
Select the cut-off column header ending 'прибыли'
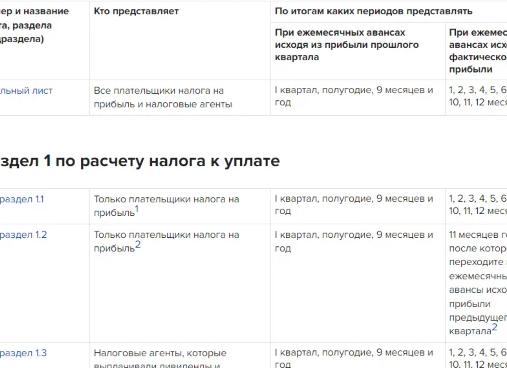pyautogui.click(x=478, y=51)
